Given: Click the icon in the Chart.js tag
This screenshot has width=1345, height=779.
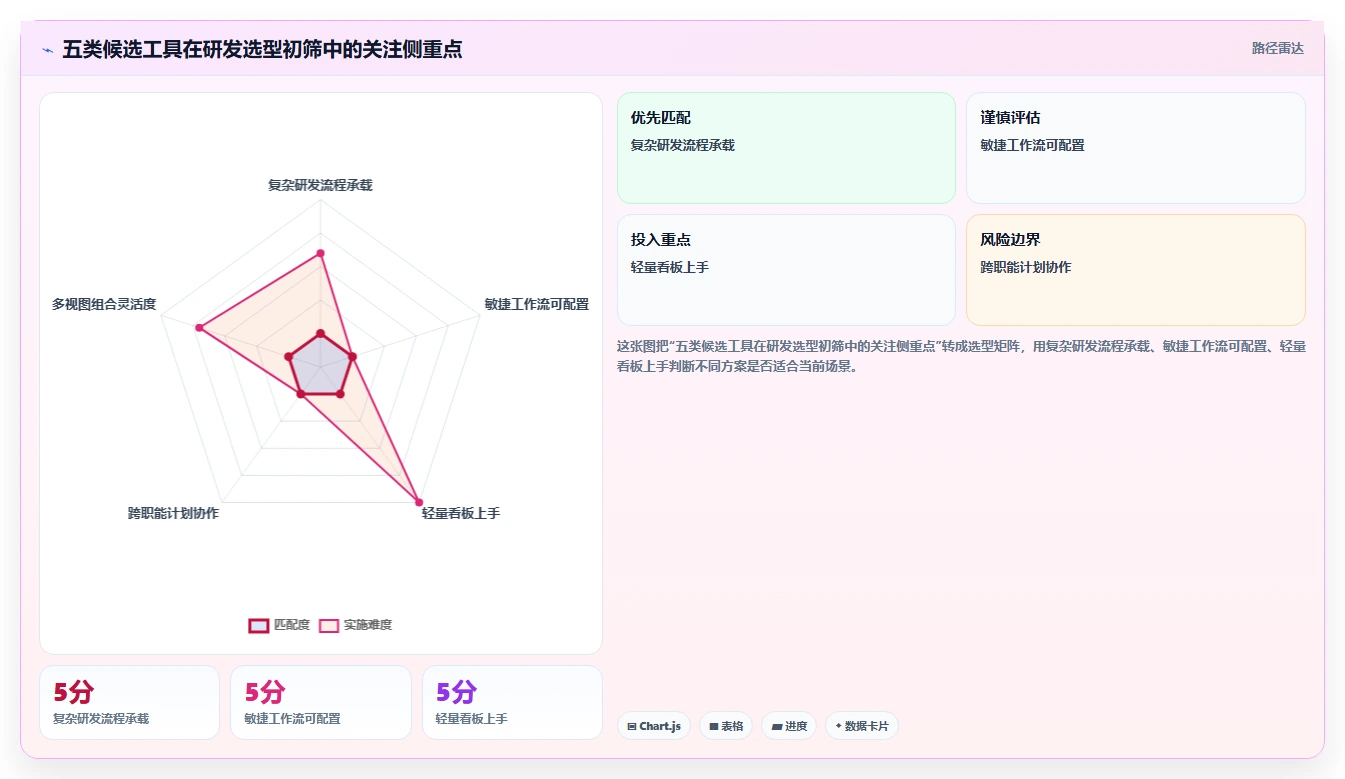Looking at the screenshot, I should click(x=632, y=727).
